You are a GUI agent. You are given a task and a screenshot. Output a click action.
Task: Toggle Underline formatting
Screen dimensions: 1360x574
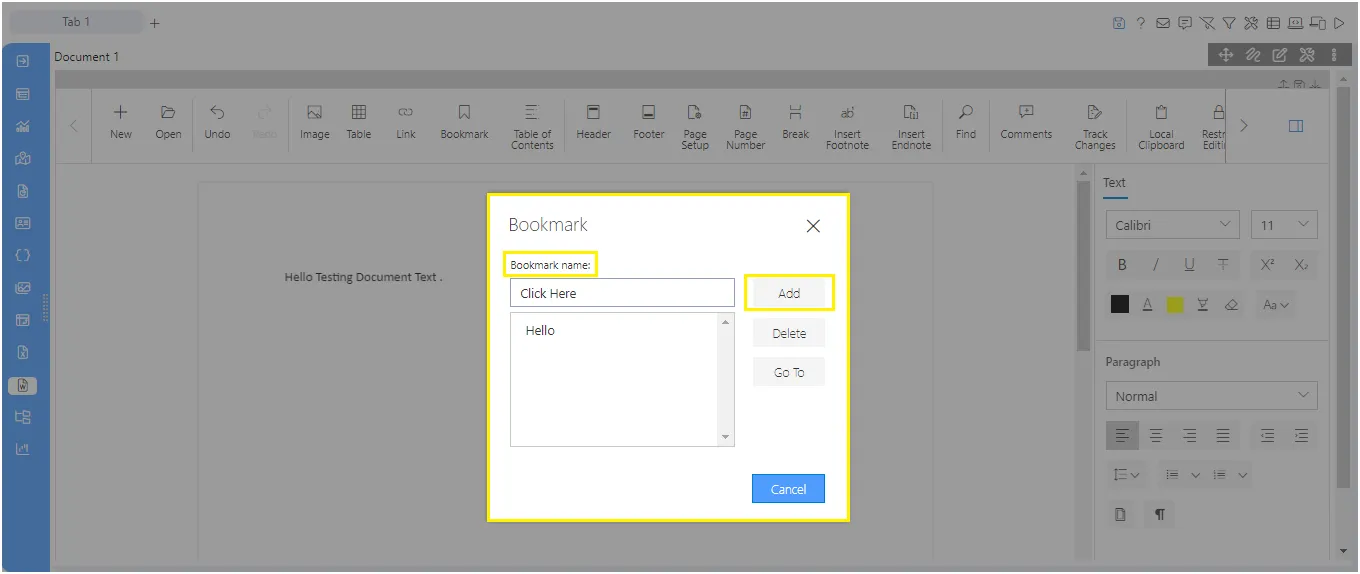[1189, 265]
